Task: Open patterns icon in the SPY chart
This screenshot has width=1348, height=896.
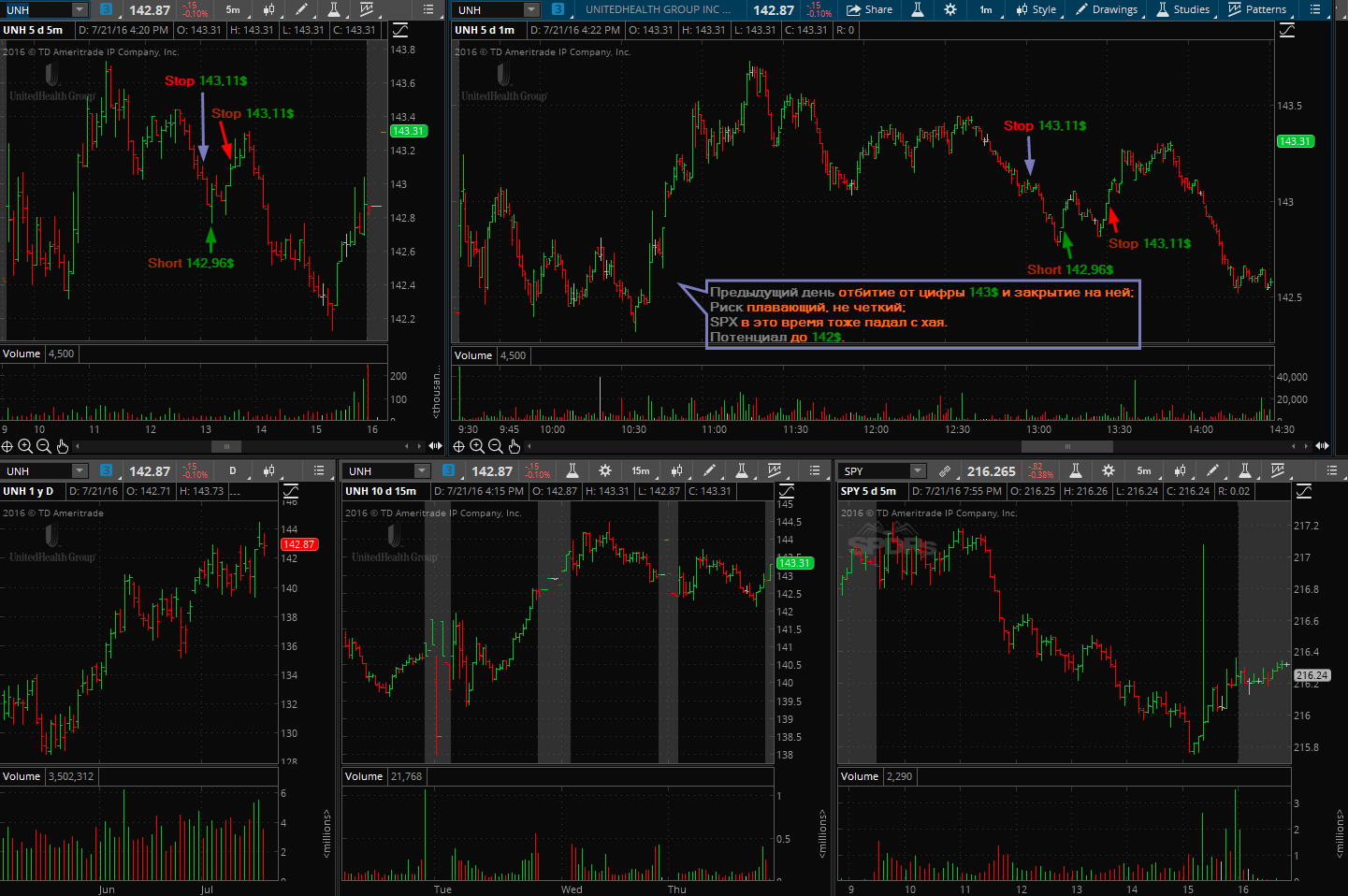Action: click(1278, 470)
